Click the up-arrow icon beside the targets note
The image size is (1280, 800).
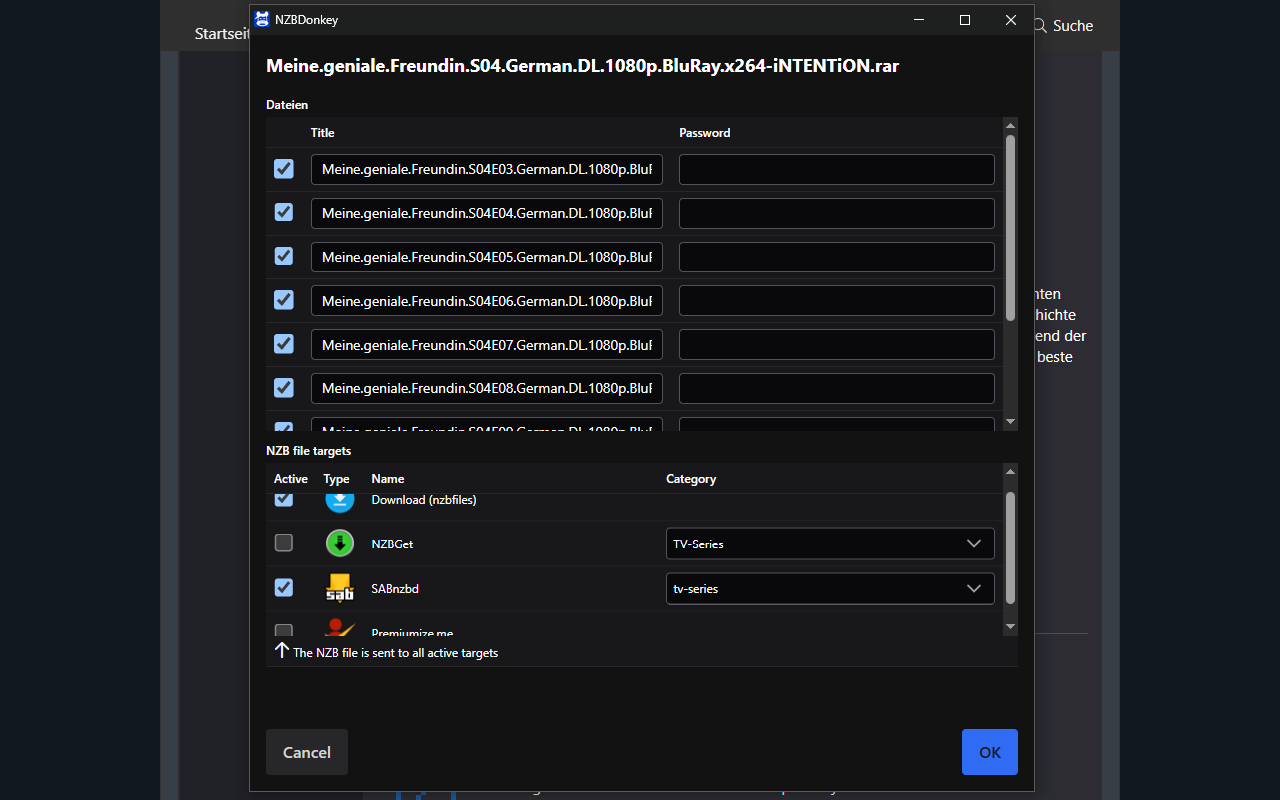click(x=280, y=650)
